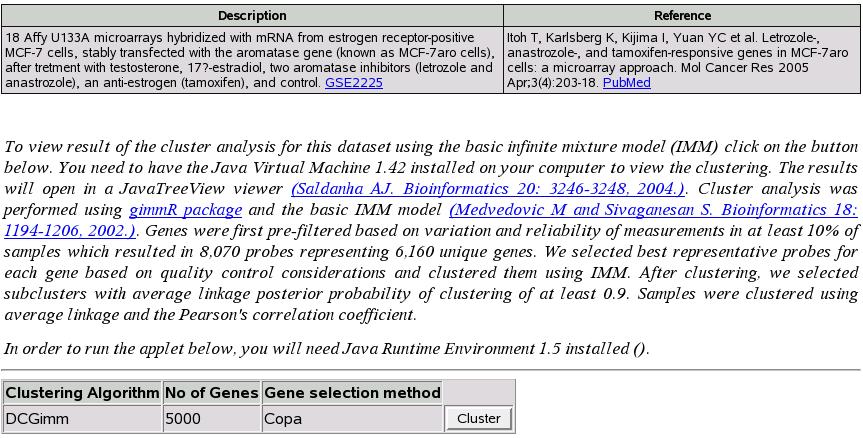Screen dimensions: 863x438
Task: Open the GSE2225 dataset link
Action: (x=353, y=83)
